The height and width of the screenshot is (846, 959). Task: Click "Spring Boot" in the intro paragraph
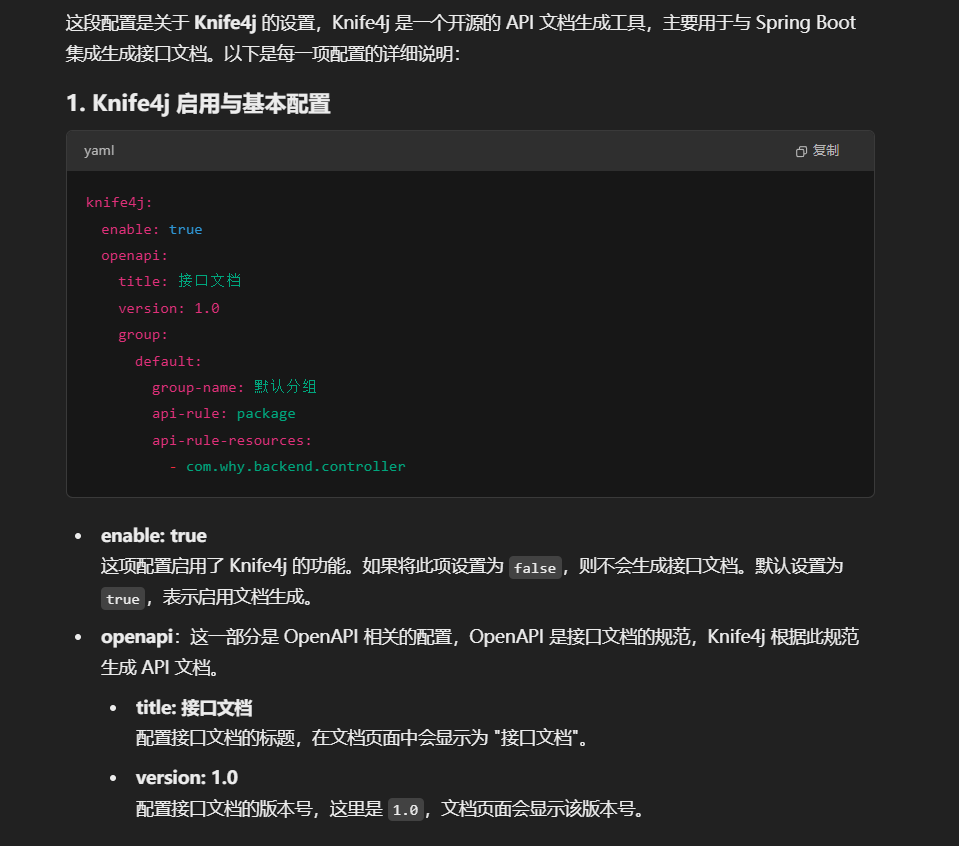(x=805, y=23)
